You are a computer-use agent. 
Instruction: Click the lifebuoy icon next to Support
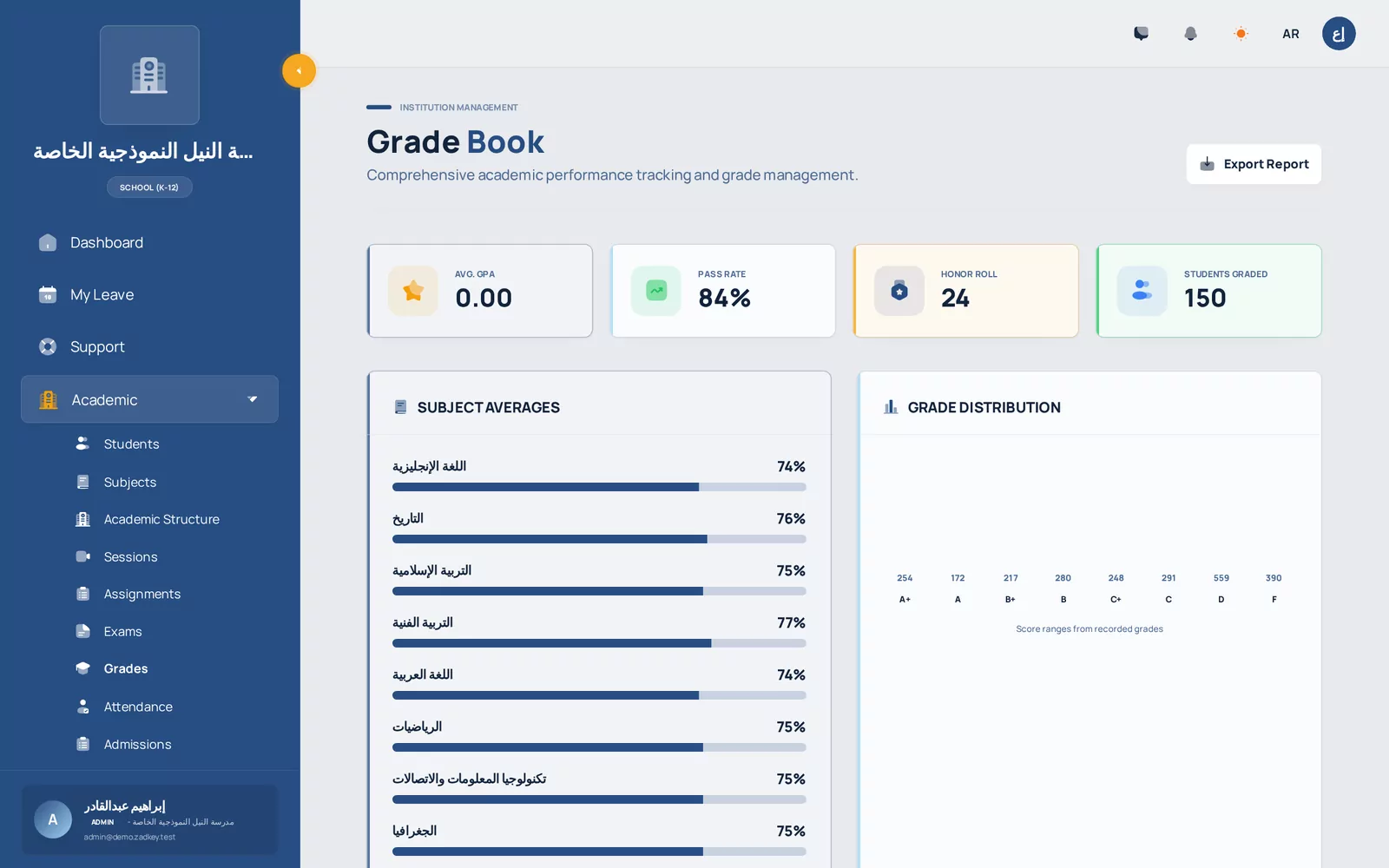pyautogui.click(x=48, y=347)
